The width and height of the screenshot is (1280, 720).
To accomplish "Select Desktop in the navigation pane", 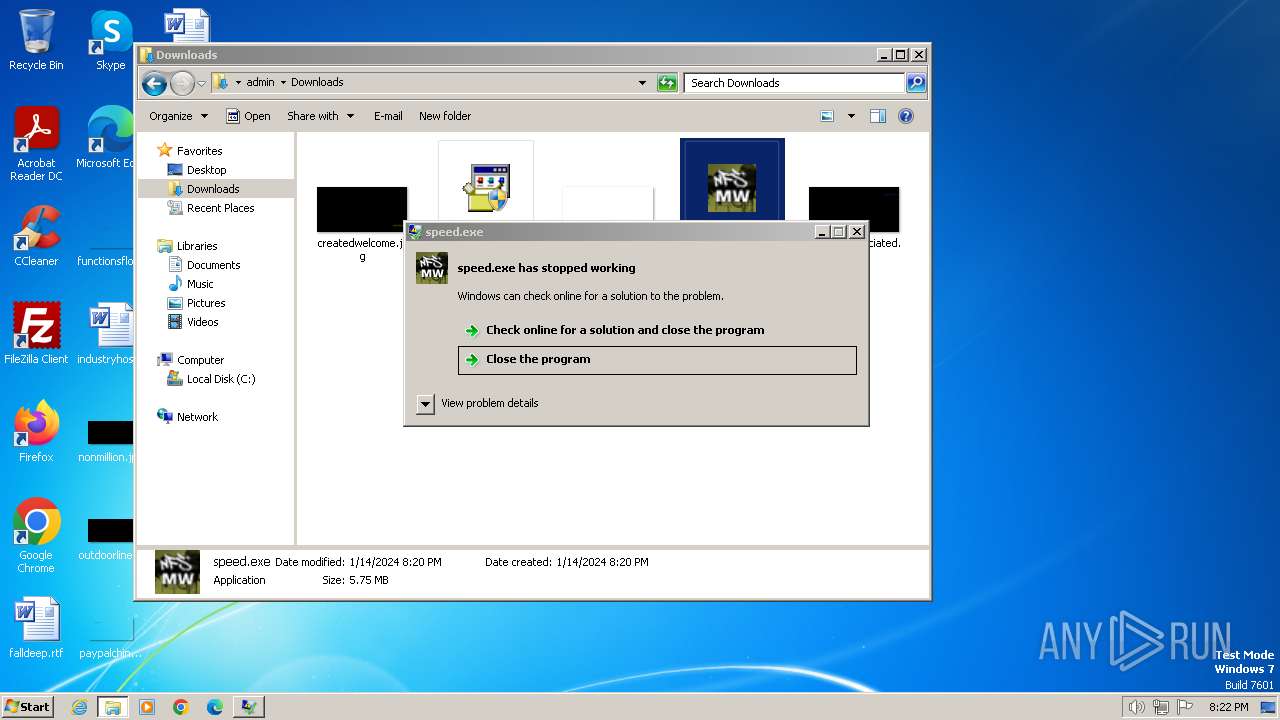I will (206, 170).
